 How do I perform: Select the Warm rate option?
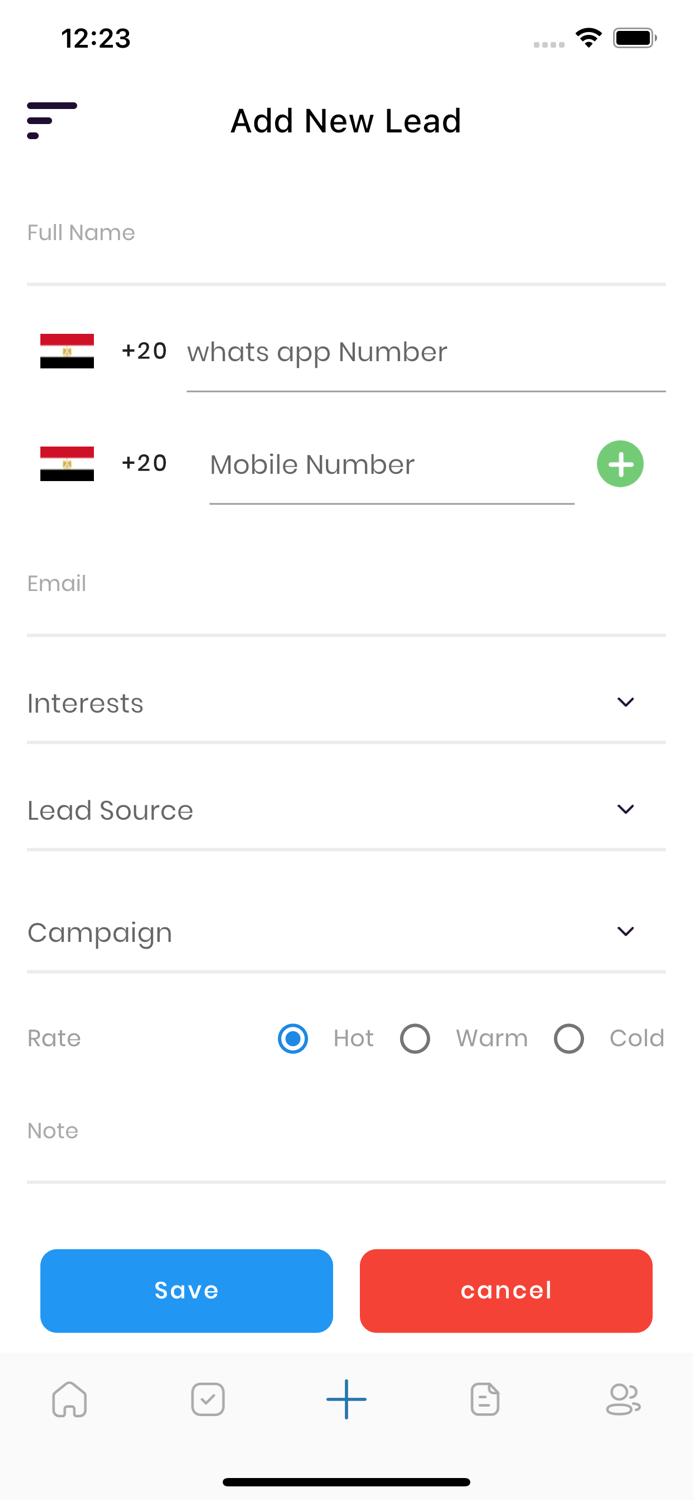point(415,1039)
